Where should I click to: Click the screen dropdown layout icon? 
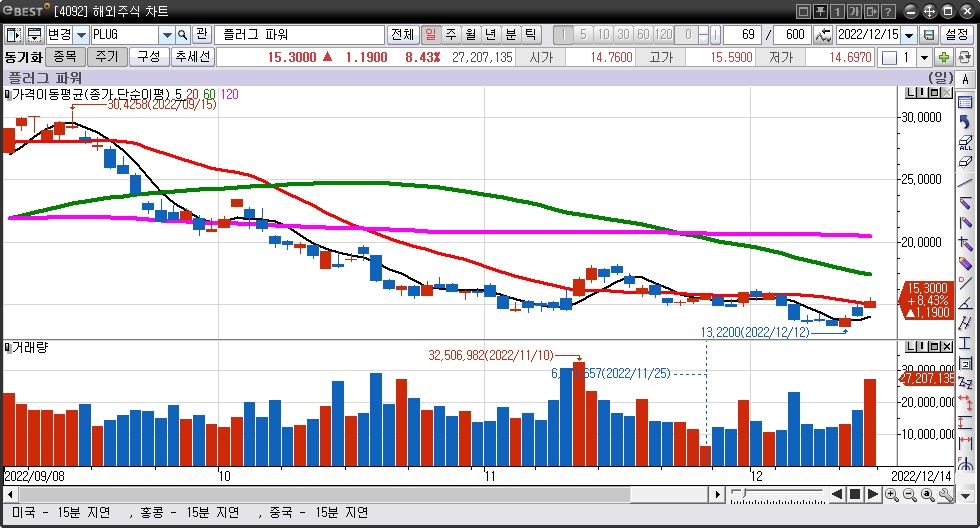tap(35, 34)
